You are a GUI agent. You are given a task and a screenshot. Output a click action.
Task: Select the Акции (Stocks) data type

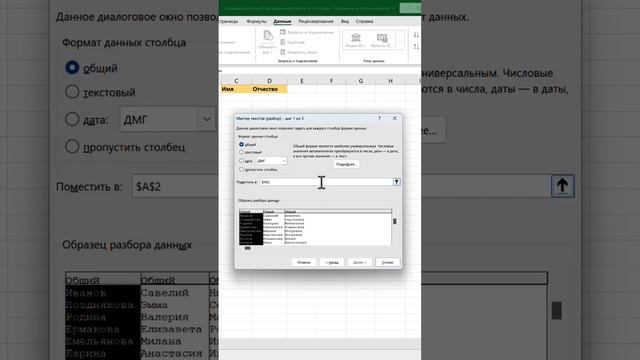[x=356, y=41]
